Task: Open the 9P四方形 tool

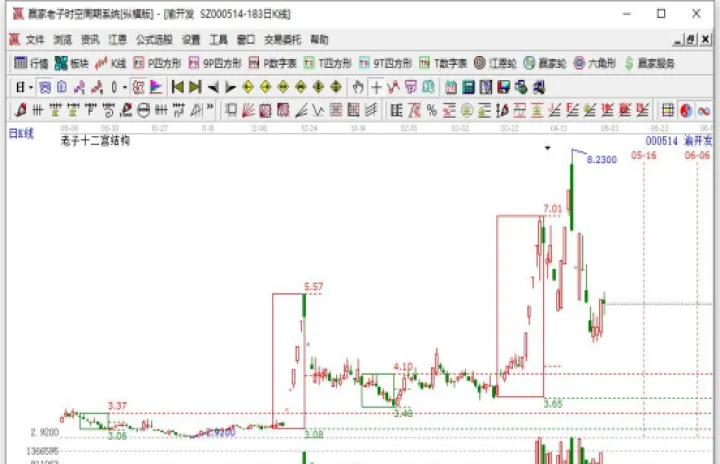Action: click(x=215, y=63)
